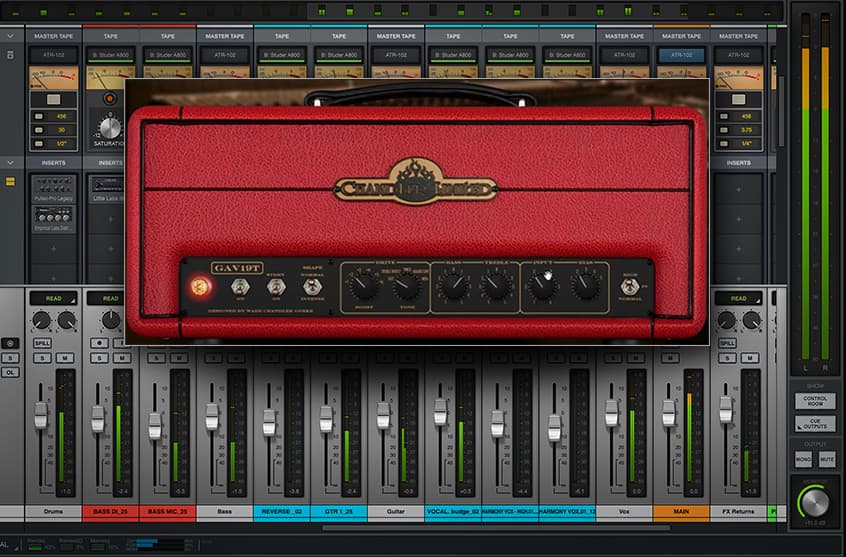
Task: Click the Vcs channel volume fader
Action: 611,413
